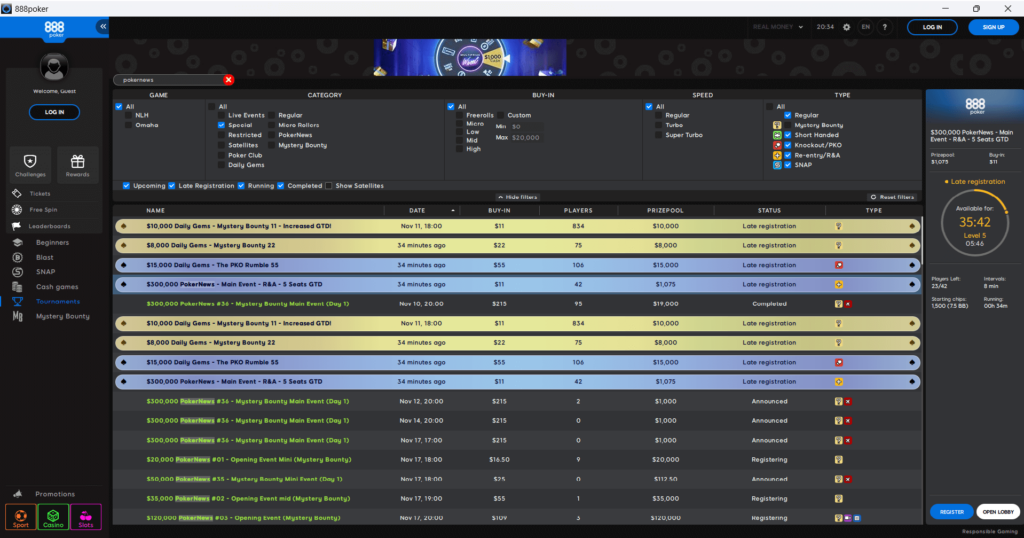Sort by the Status column header
Image resolution: width=1024 pixels, height=538 pixels.
(x=769, y=211)
